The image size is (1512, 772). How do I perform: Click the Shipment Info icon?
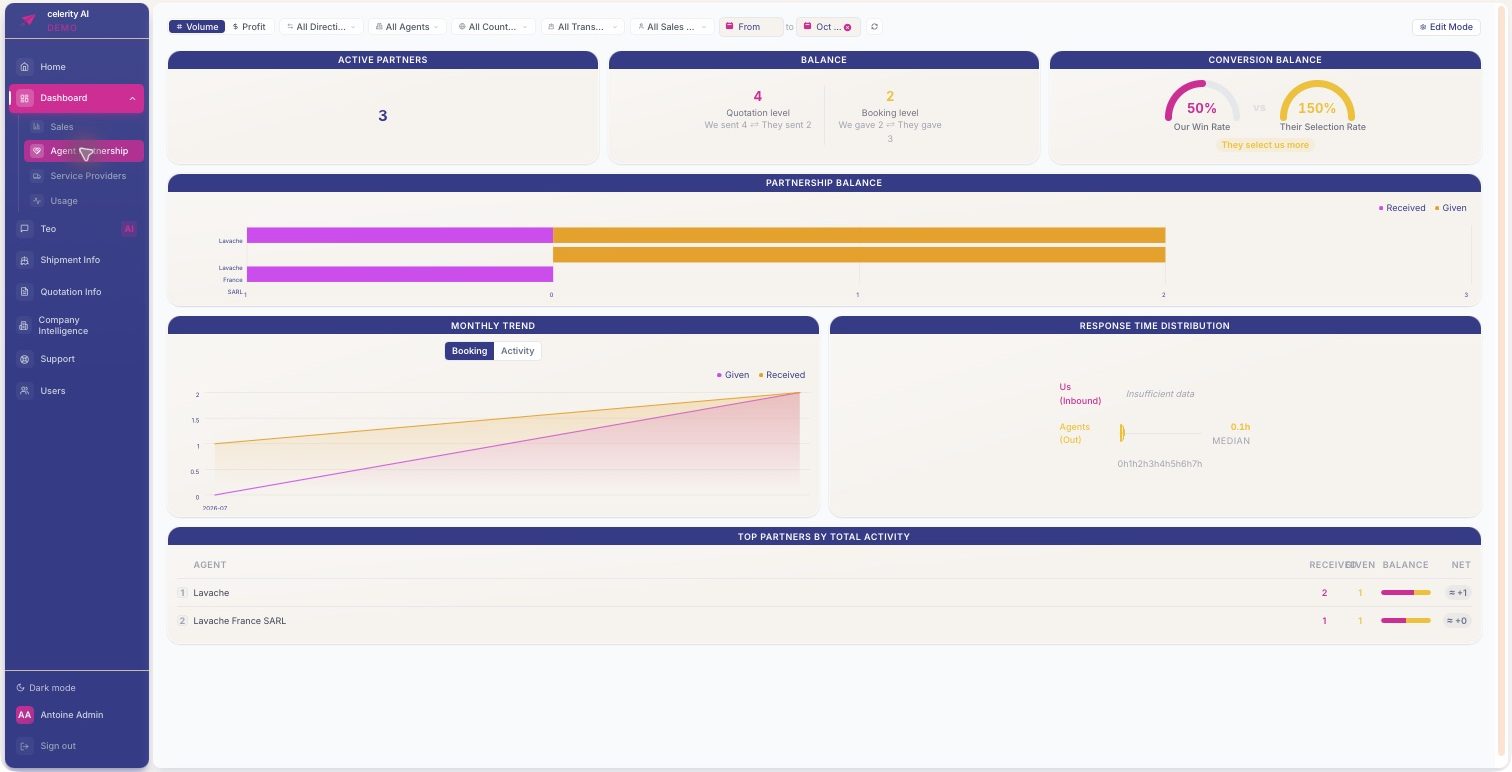coord(25,260)
